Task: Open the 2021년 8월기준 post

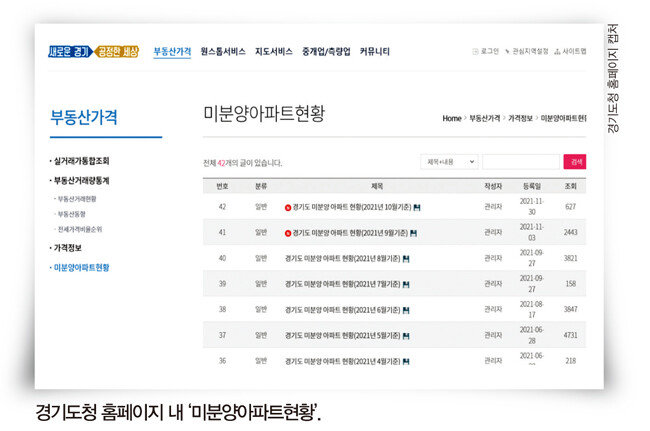Action: 342,259
